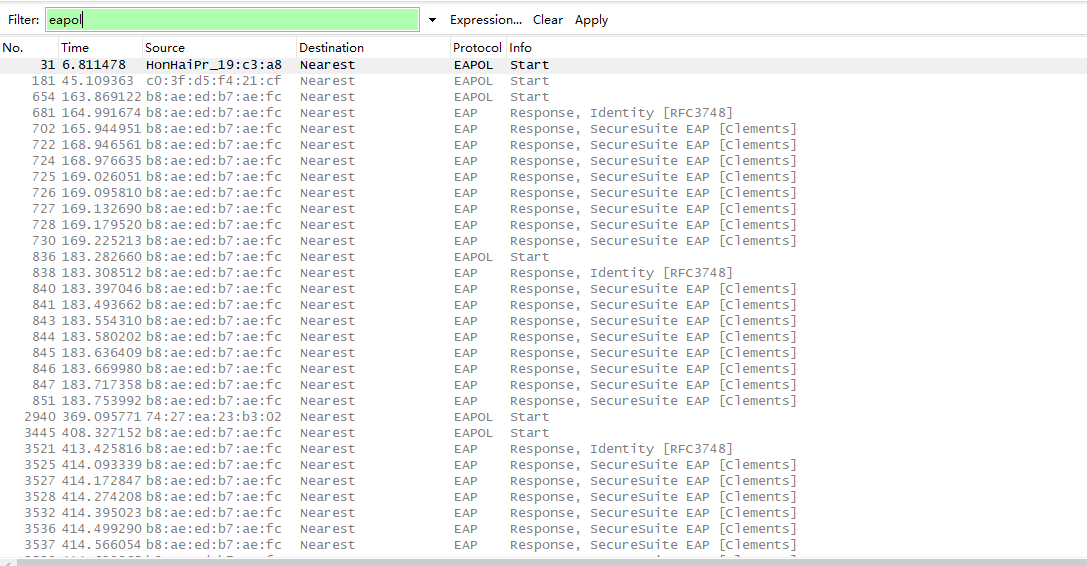Select packet 3445 EAPOL Start row
Image resolution: width=1087 pixels, height=566 pixels.
[x=300, y=433]
